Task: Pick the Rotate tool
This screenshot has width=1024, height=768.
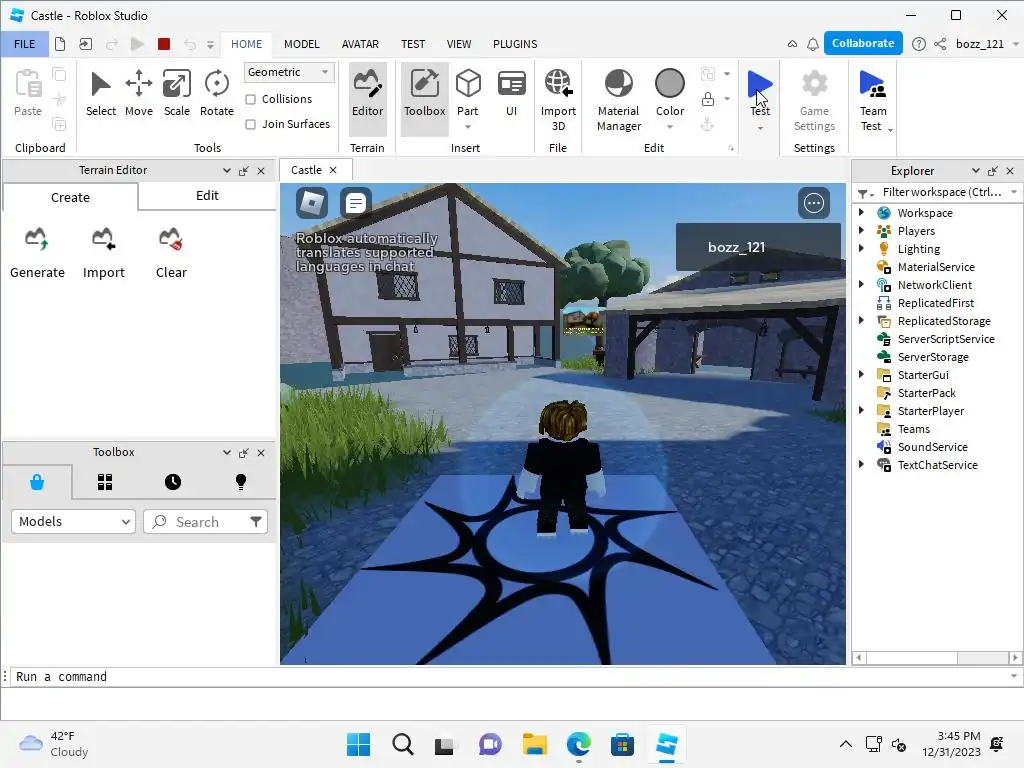Action: (216, 93)
